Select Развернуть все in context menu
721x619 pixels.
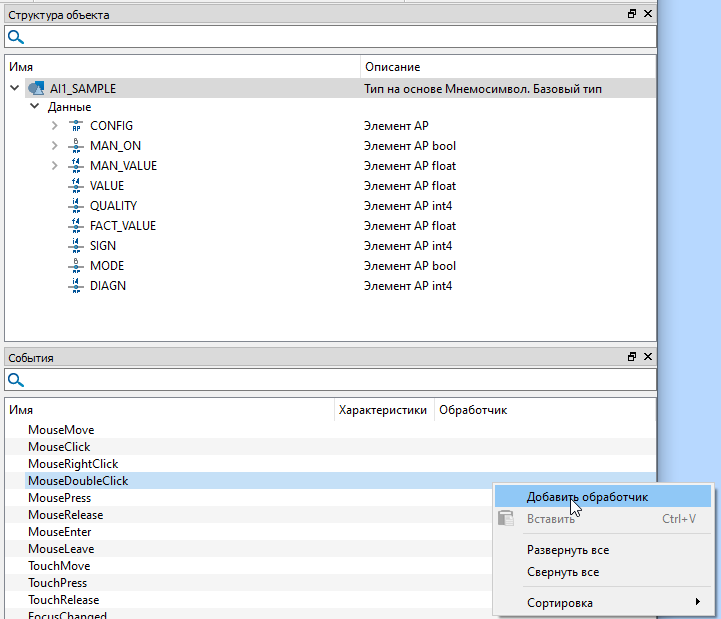click(567, 550)
